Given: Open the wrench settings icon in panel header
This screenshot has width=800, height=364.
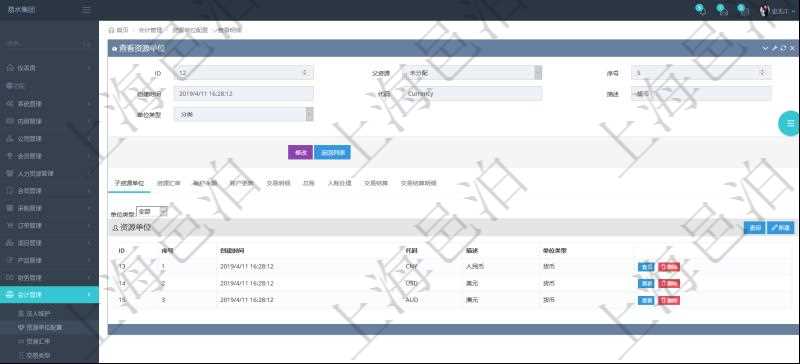Looking at the screenshot, I should coord(774,48).
